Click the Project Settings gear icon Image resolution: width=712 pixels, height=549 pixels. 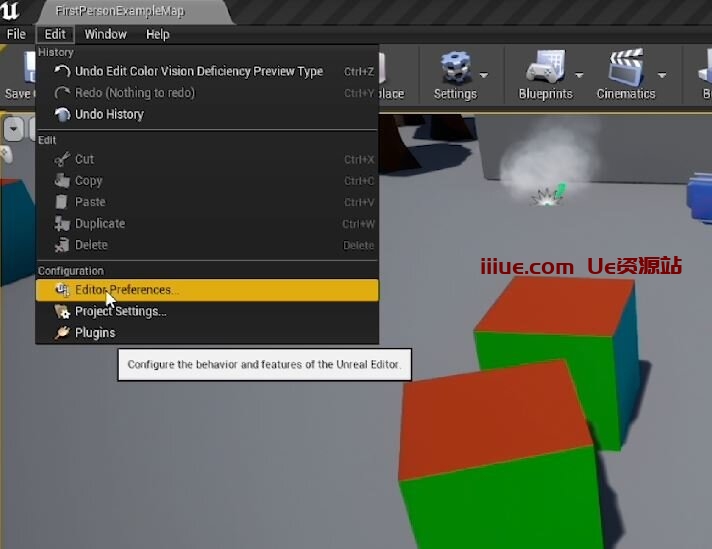pyautogui.click(x=62, y=311)
